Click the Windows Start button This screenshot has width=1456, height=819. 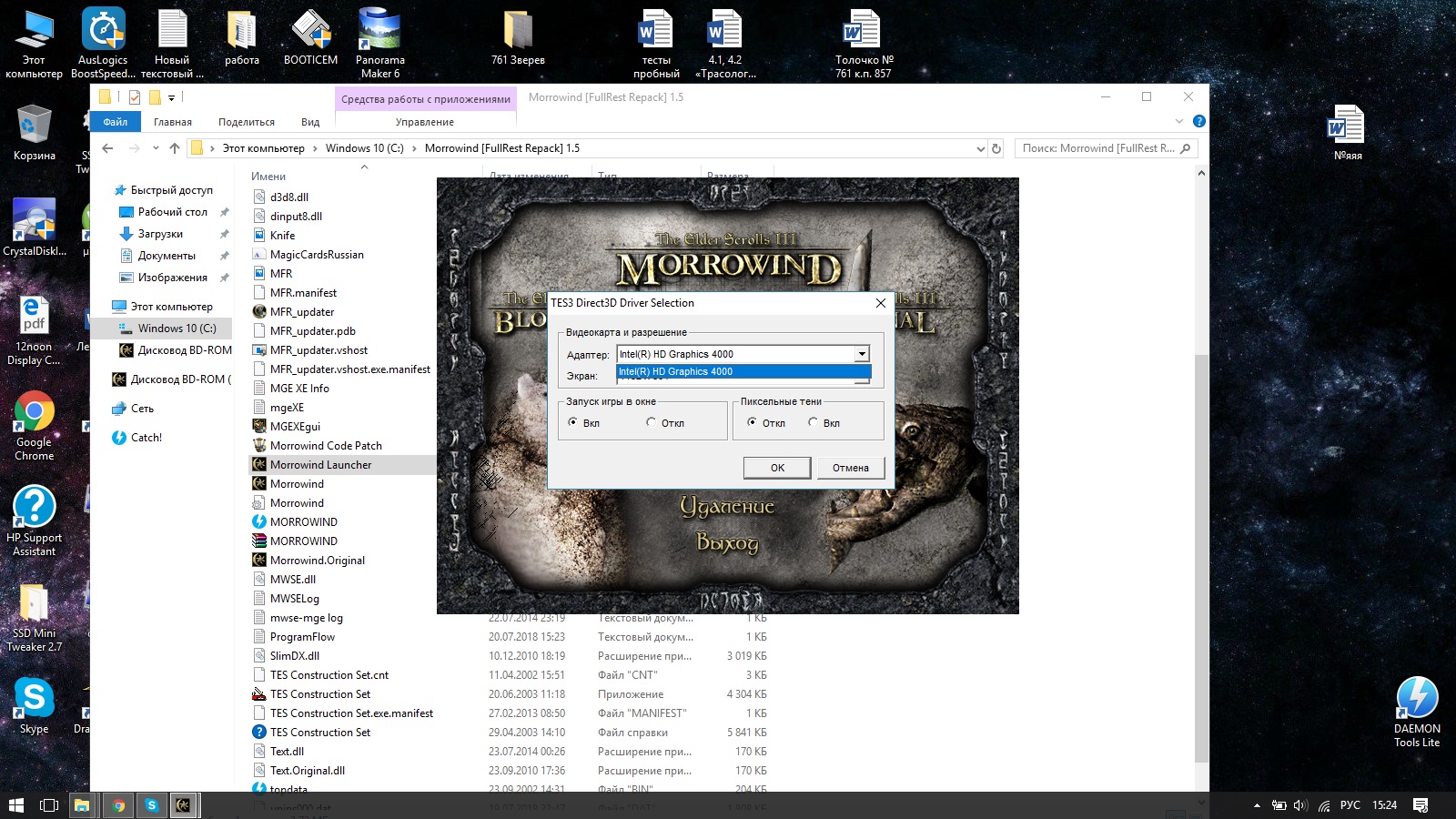(x=15, y=805)
